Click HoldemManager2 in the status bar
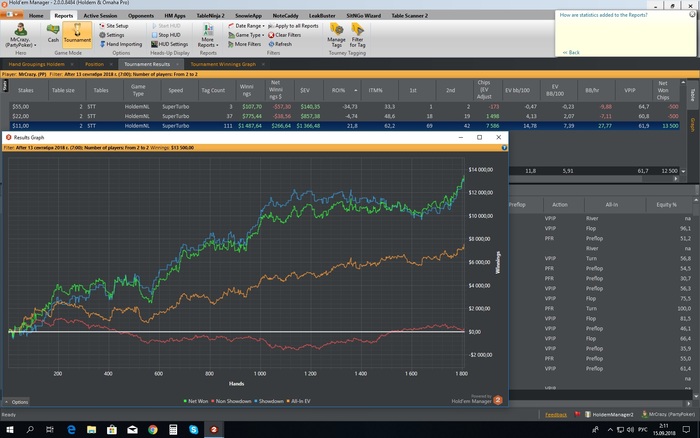700x438 pixels. (x=609, y=415)
